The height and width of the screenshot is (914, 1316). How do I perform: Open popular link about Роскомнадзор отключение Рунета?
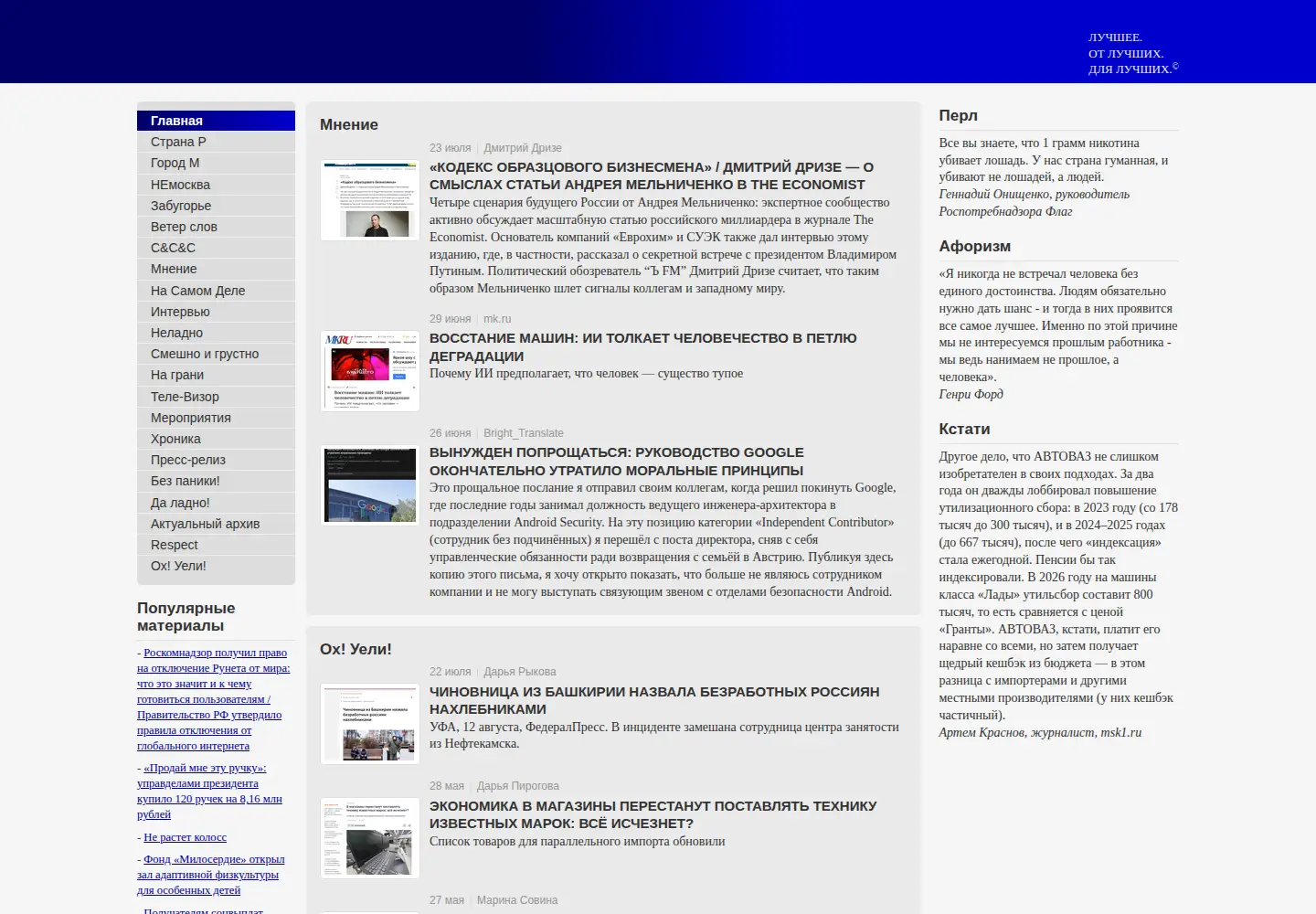pos(214,699)
